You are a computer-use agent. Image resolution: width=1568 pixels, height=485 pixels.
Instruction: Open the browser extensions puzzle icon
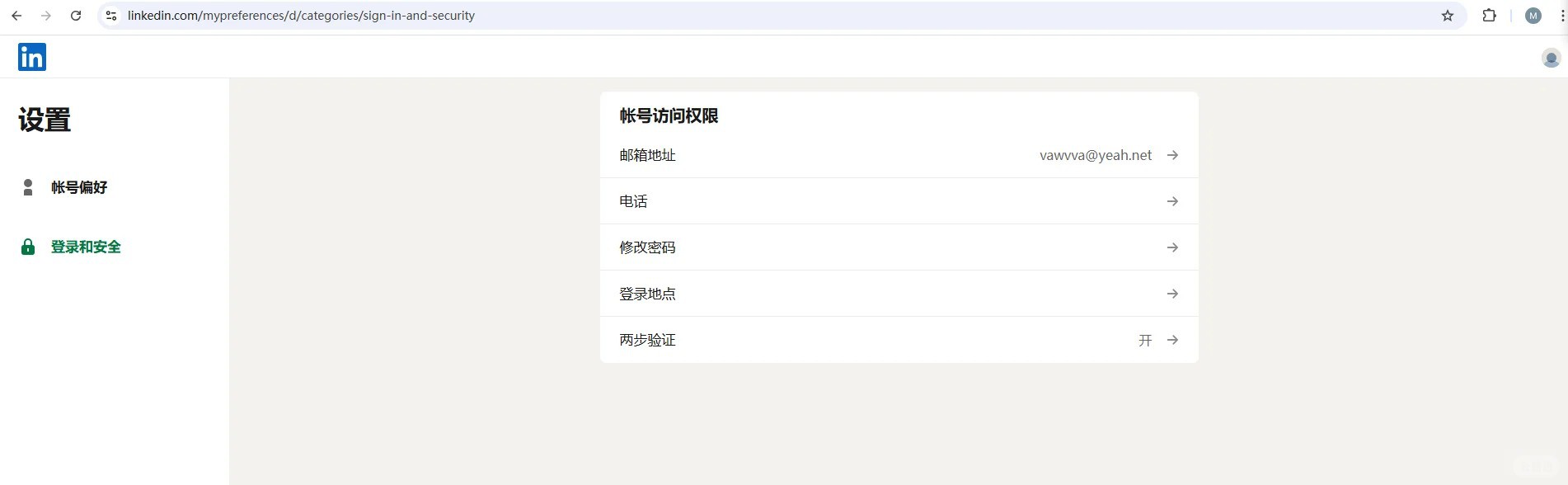tap(1489, 16)
